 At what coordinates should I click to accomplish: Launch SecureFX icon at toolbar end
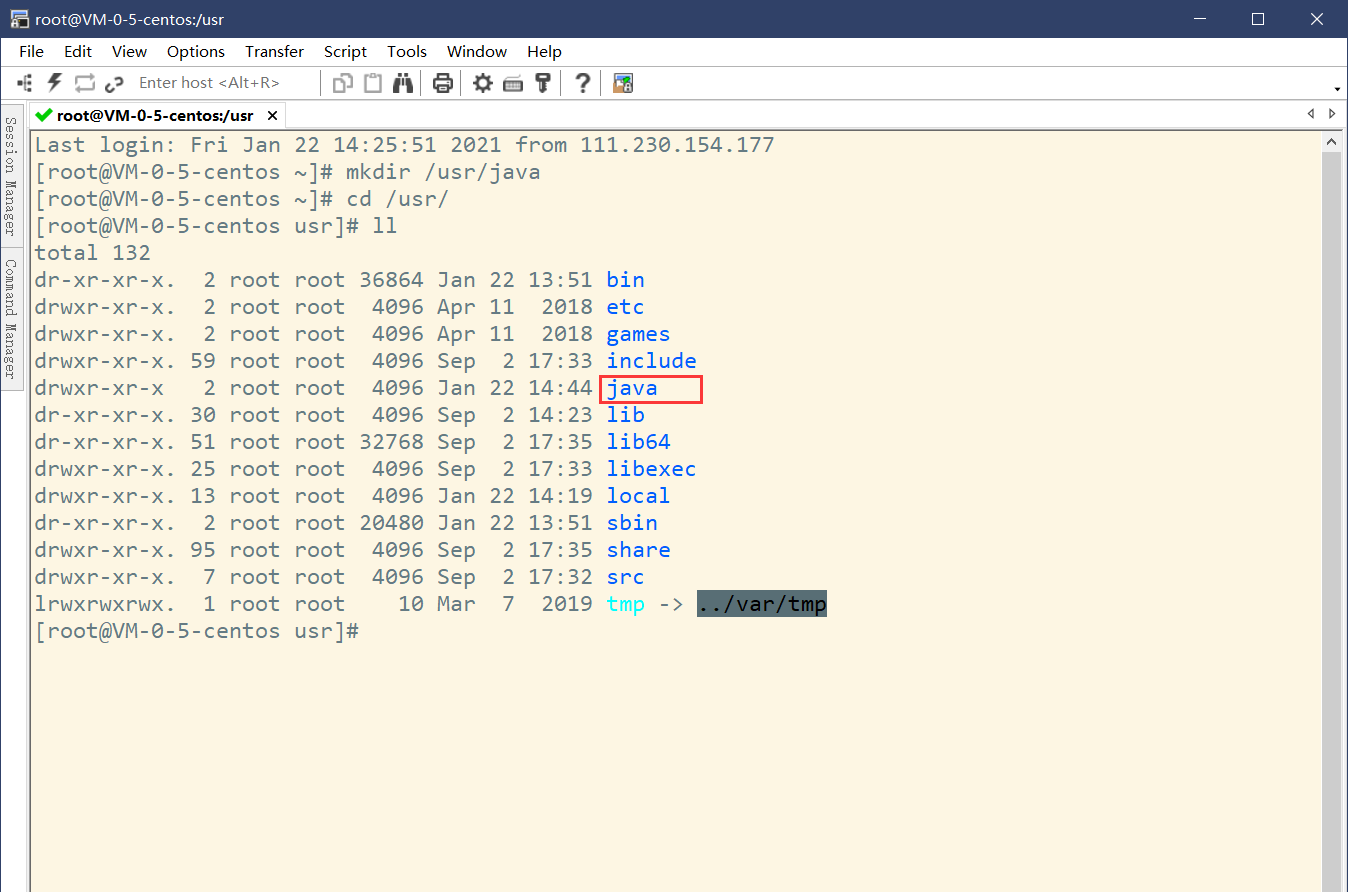[x=623, y=83]
